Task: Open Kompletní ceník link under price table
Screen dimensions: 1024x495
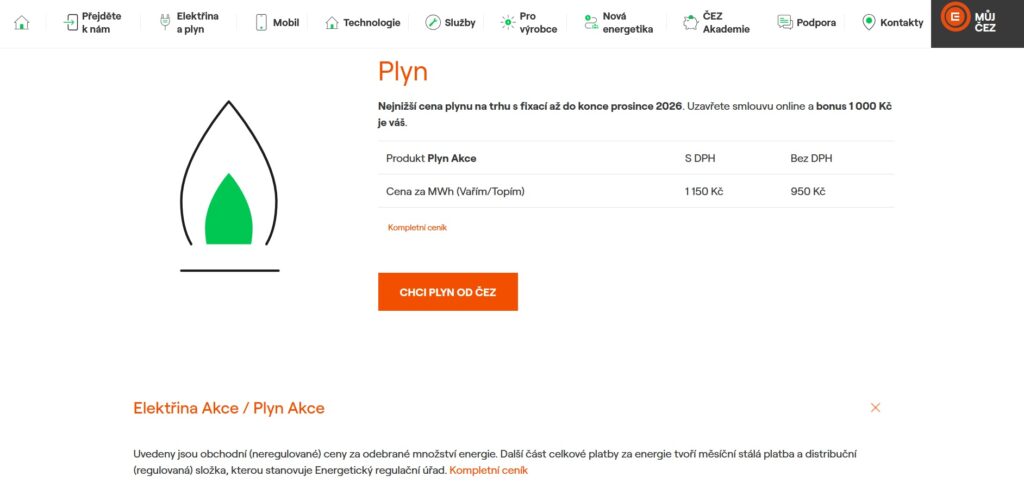Action: click(417, 227)
